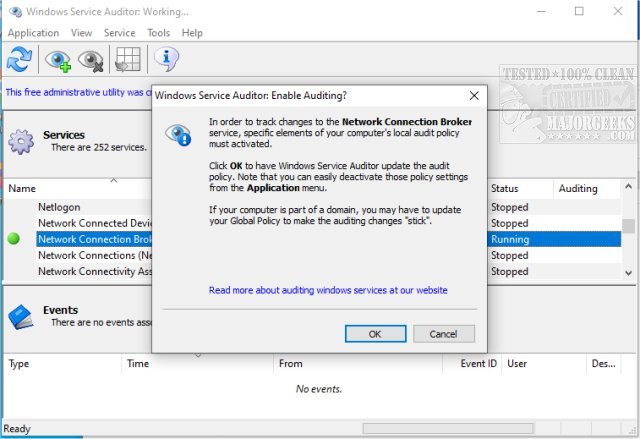Click the eye with plus enable auditing icon
640x439 pixels.
click(x=58, y=60)
